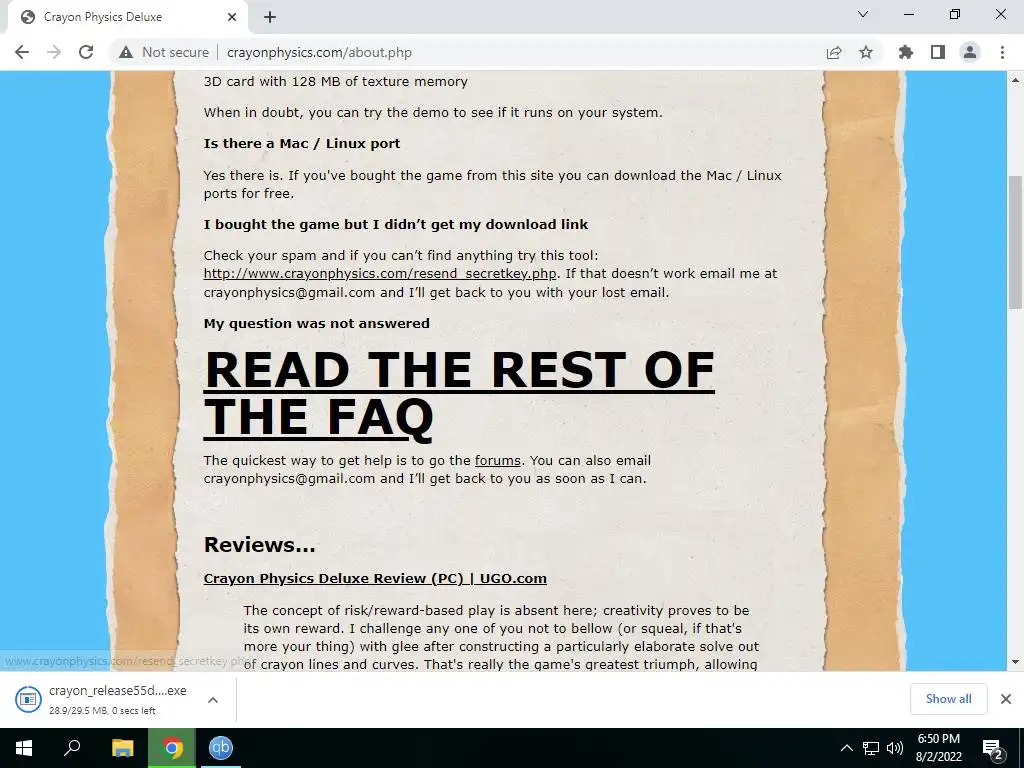This screenshot has width=1024, height=768.
Task: Open the tab search dropdown arrow
Action: pos(863,14)
